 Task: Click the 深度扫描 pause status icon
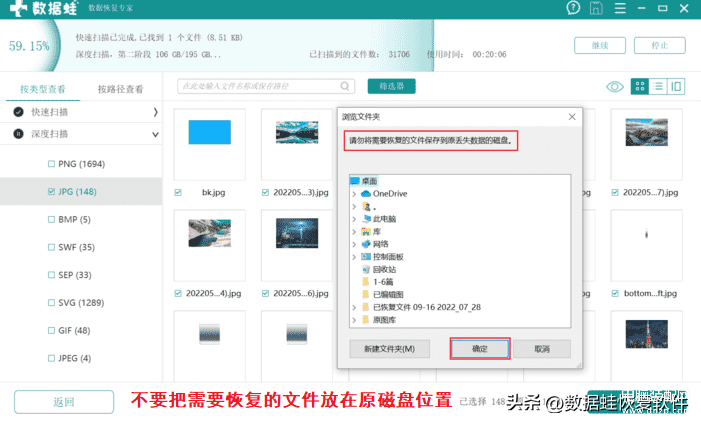click(18, 134)
